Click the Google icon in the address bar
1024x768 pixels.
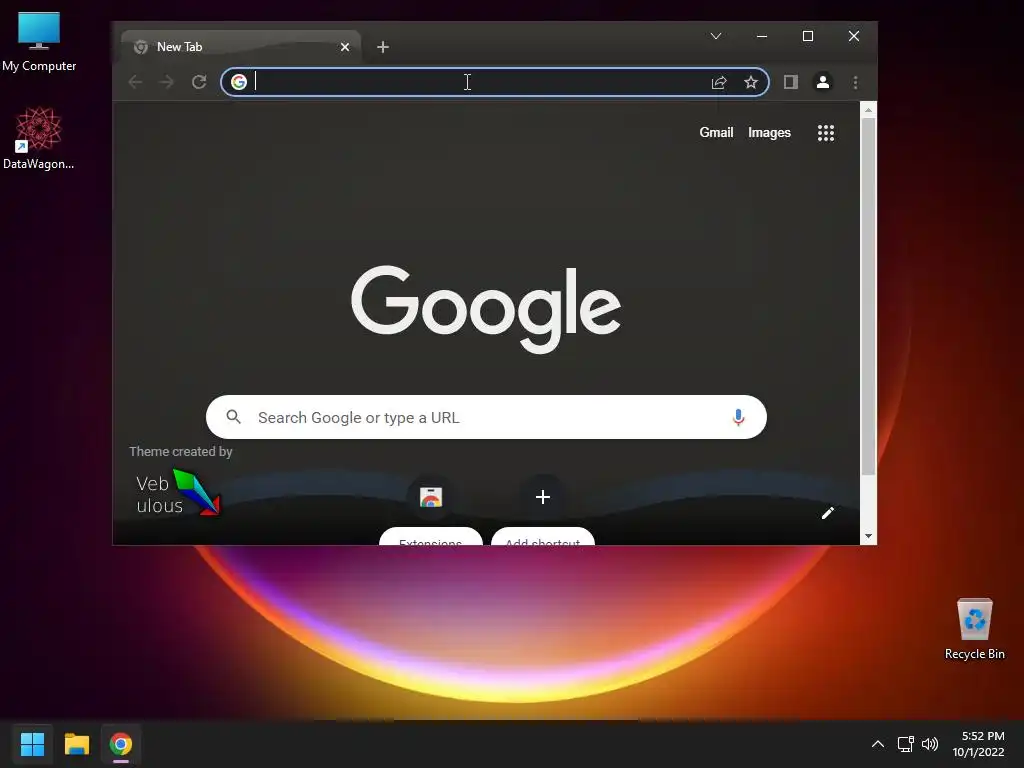(239, 82)
